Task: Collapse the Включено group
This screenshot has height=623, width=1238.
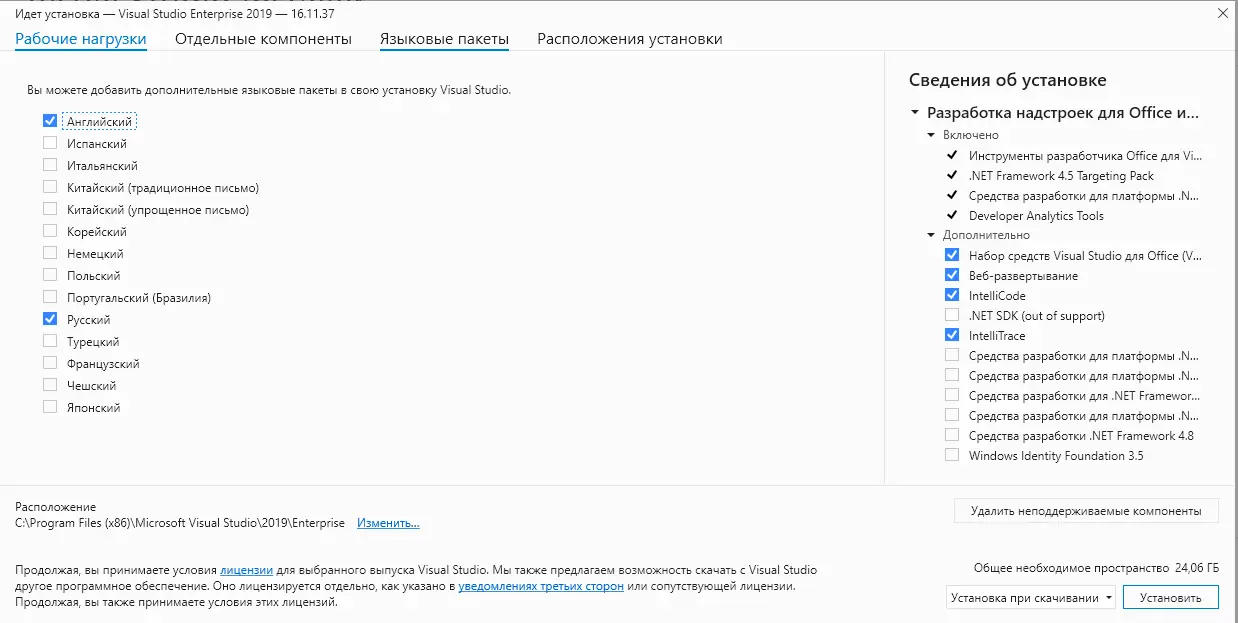Action: pyautogui.click(x=931, y=135)
